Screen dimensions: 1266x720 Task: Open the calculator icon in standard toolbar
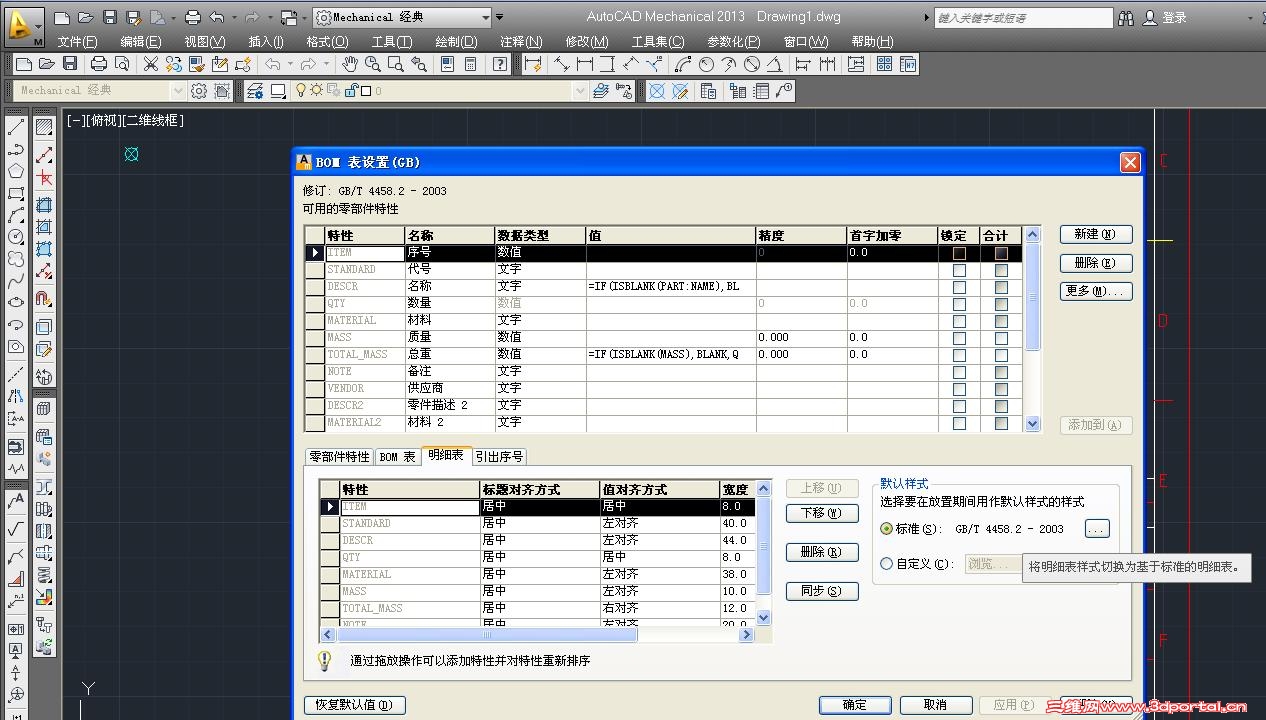pos(470,64)
